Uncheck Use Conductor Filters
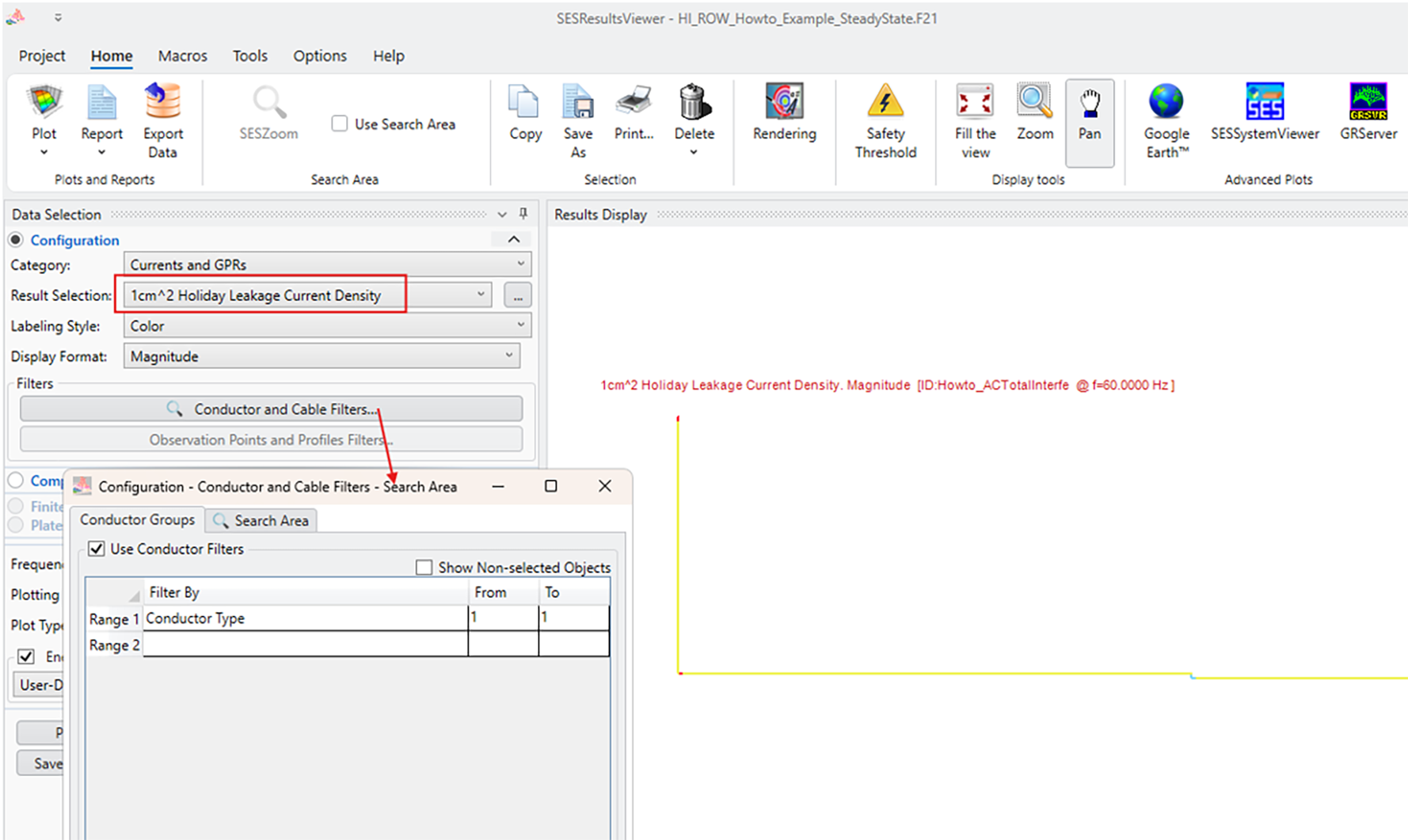The height and width of the screenshot is (840, 1408). pos(97,549)
